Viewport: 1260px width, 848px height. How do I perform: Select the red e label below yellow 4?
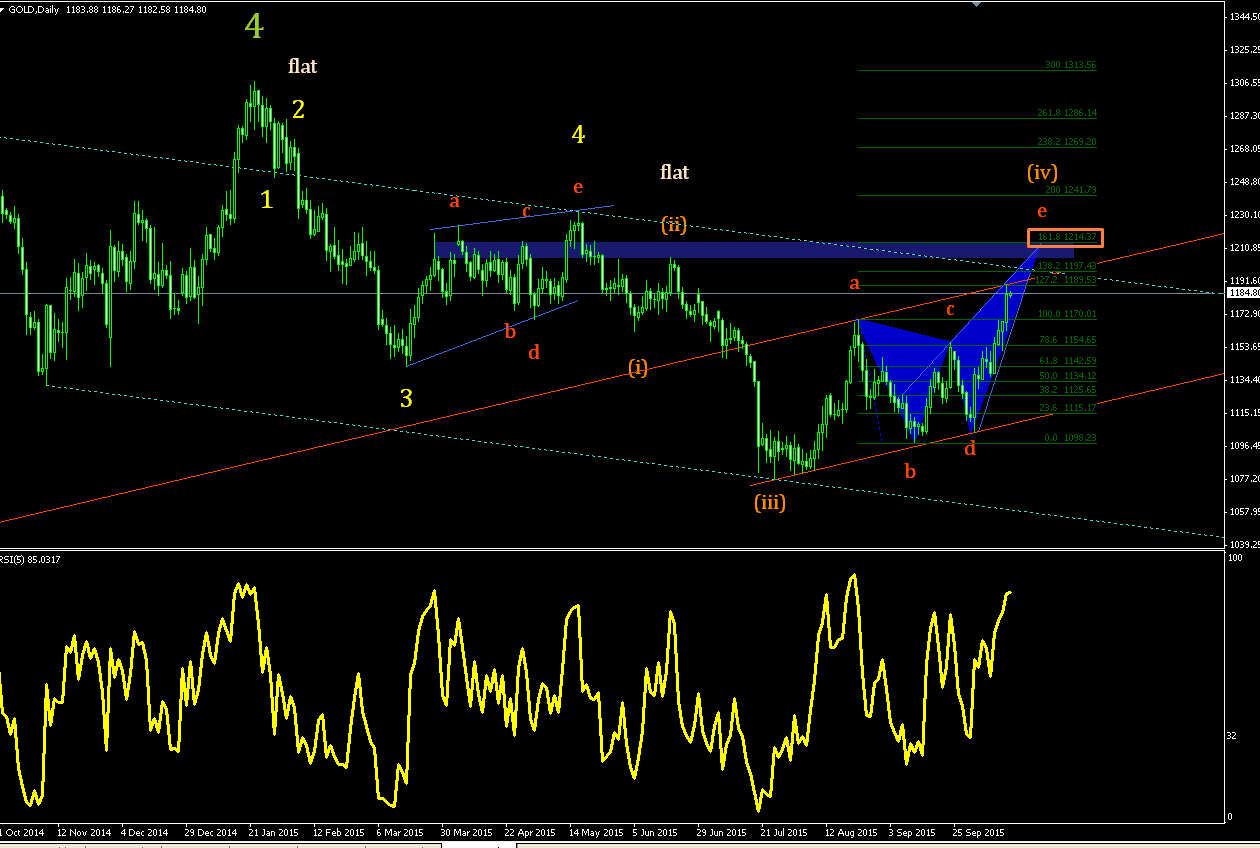click(x=578, y=187)
